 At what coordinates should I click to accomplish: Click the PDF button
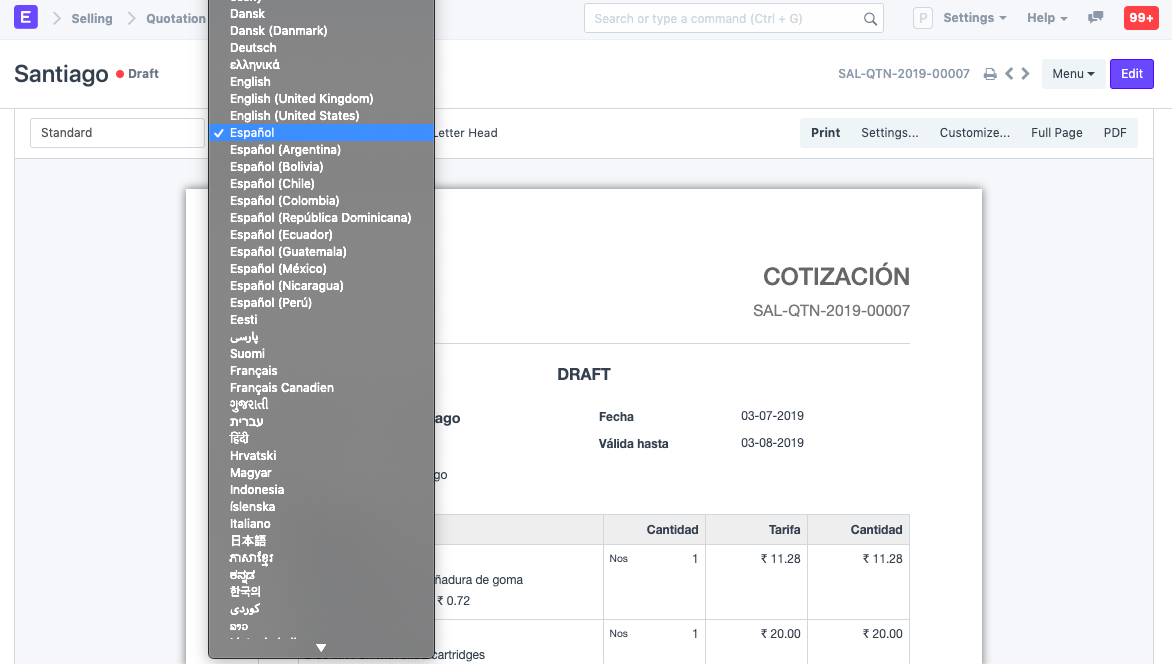[1114, 133]
